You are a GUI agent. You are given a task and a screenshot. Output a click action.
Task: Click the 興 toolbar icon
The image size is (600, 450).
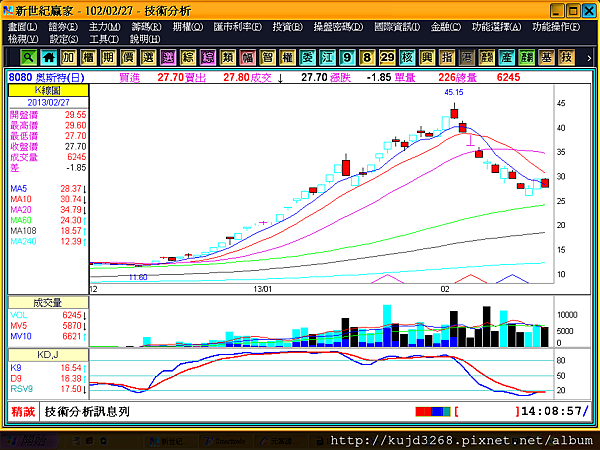pos(426,58)
